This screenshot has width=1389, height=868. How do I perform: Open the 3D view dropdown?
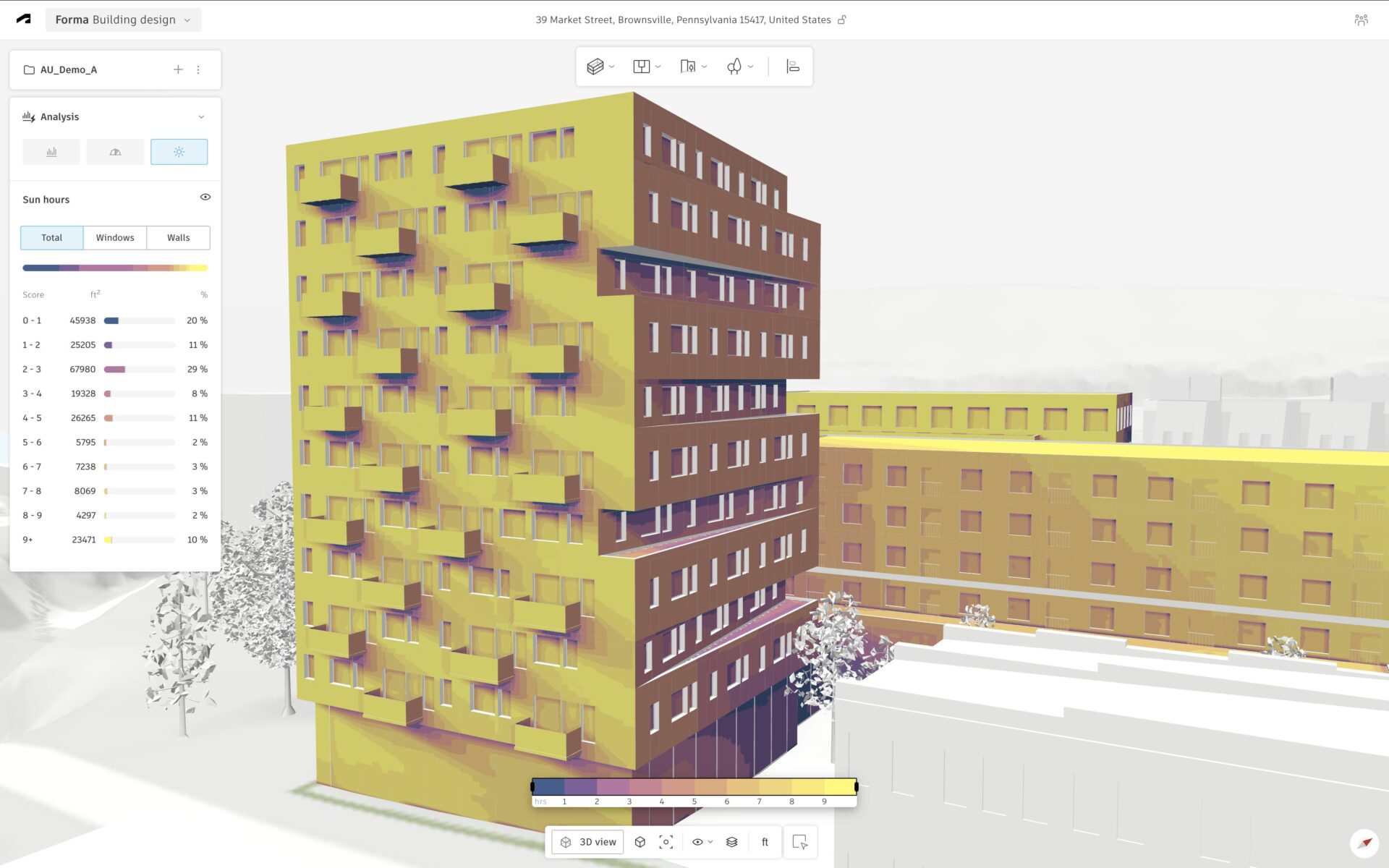587,841
